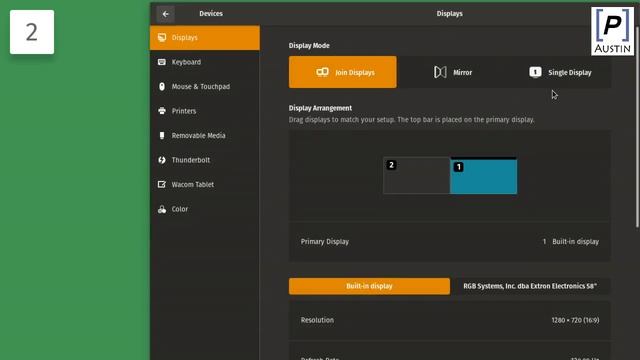The width and height of the screenshot is (640, 360).
Task: Click the Mirror mode icon
Action: [x=440, y=72]
